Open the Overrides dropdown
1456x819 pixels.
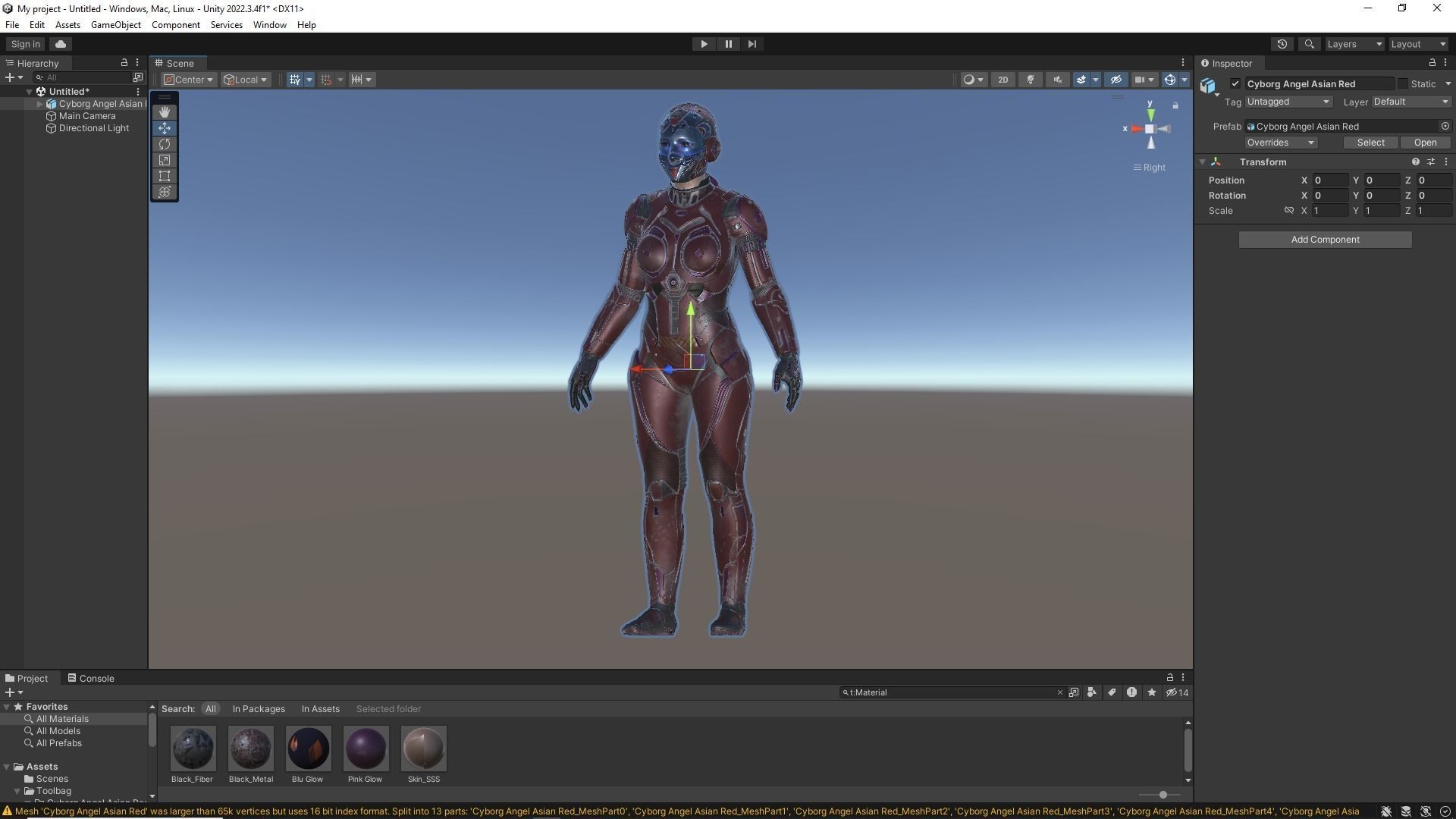[x=1280, y=143]
